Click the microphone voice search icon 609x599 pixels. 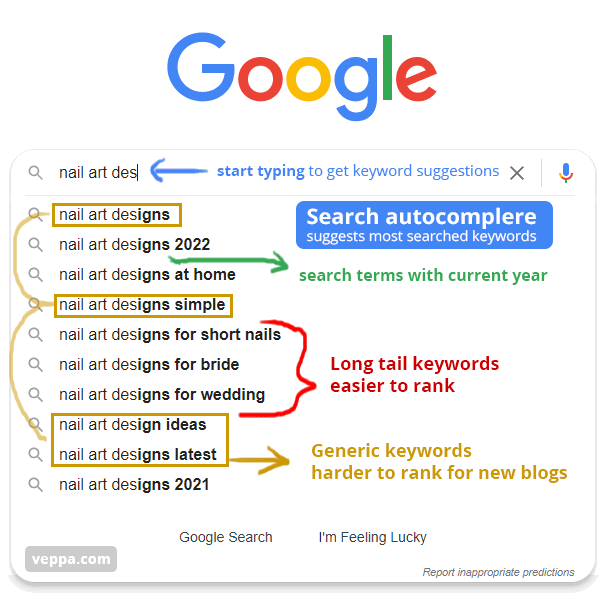pos(566,173)
